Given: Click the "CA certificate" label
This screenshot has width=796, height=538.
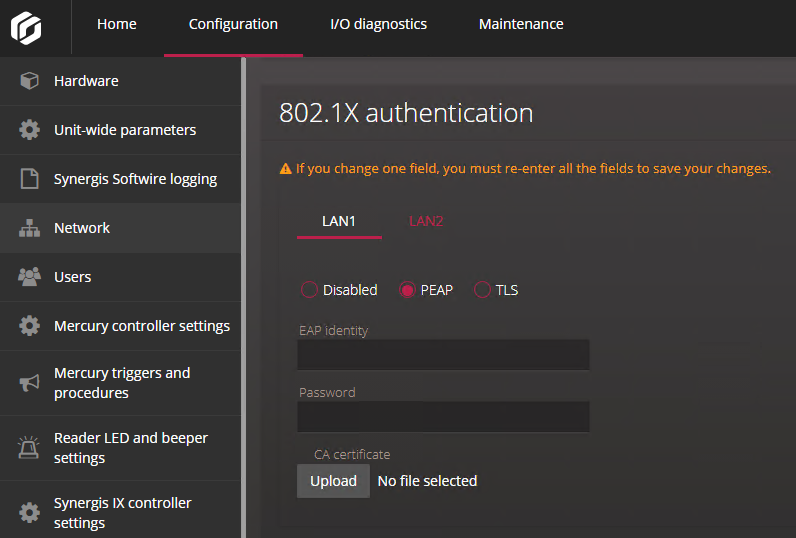Looking at the screenshot, I should (352, 454).
